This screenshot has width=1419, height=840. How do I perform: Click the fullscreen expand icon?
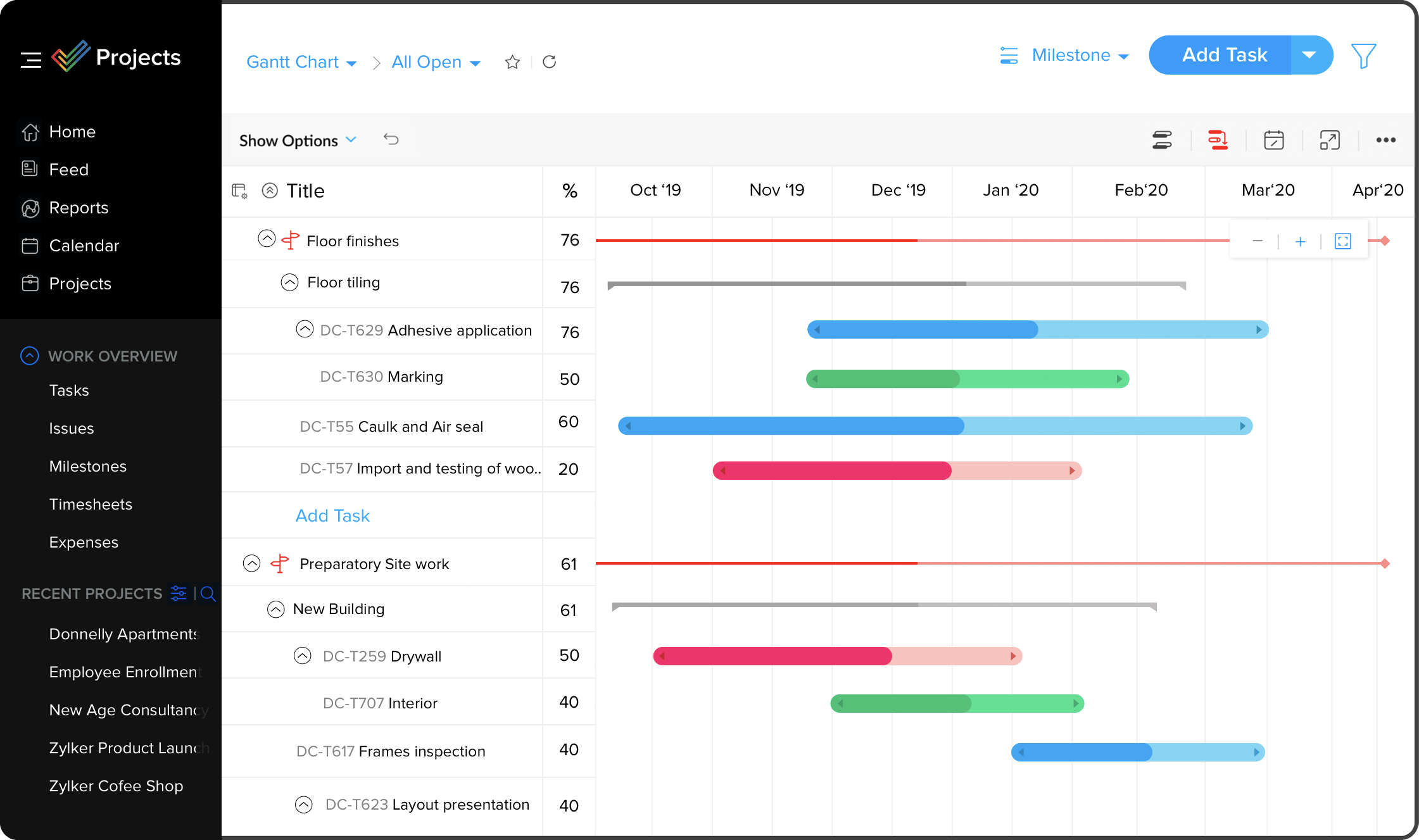tap(1330, 139)
